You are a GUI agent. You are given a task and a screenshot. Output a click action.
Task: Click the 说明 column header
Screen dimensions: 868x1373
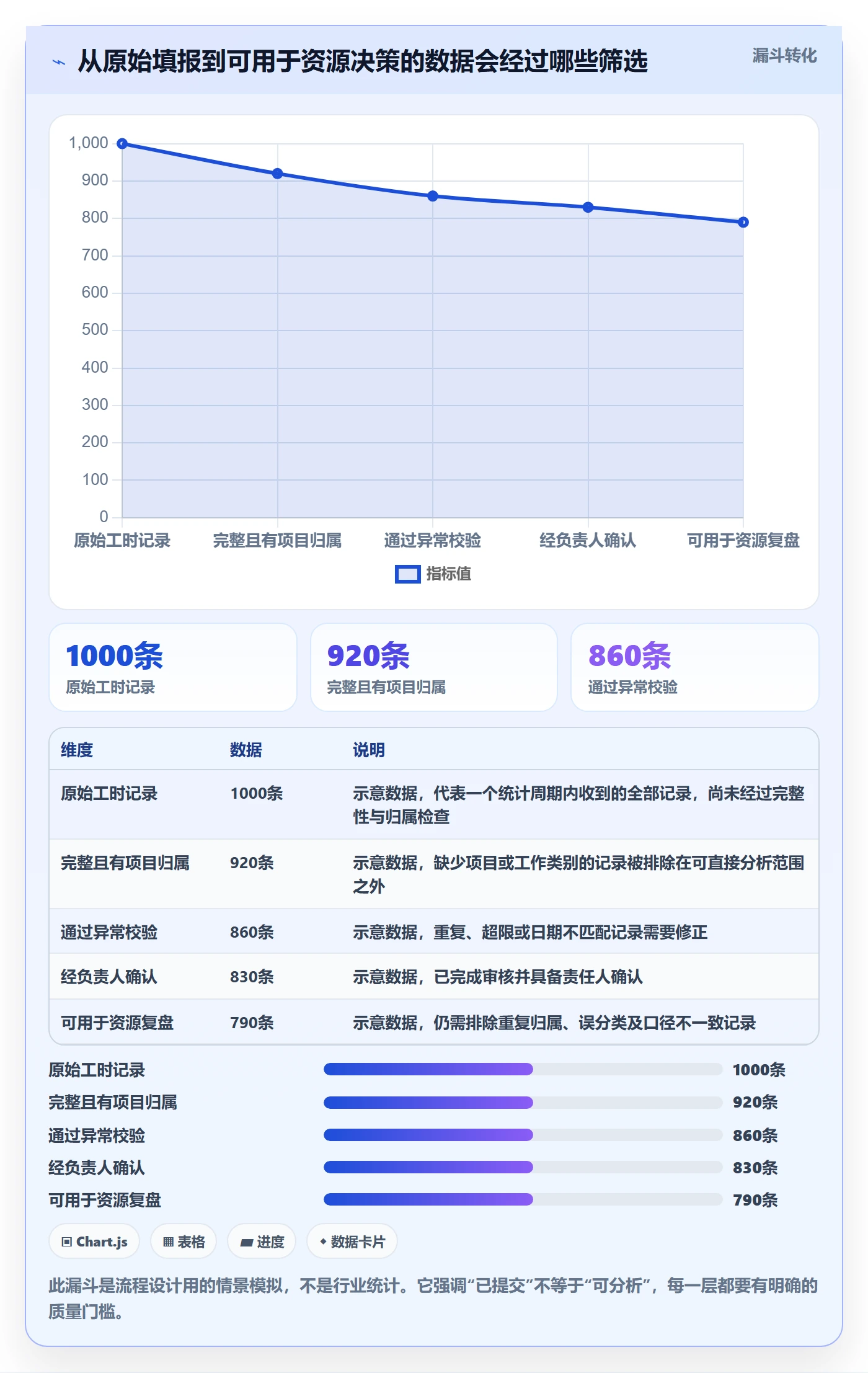coord(369,750)
